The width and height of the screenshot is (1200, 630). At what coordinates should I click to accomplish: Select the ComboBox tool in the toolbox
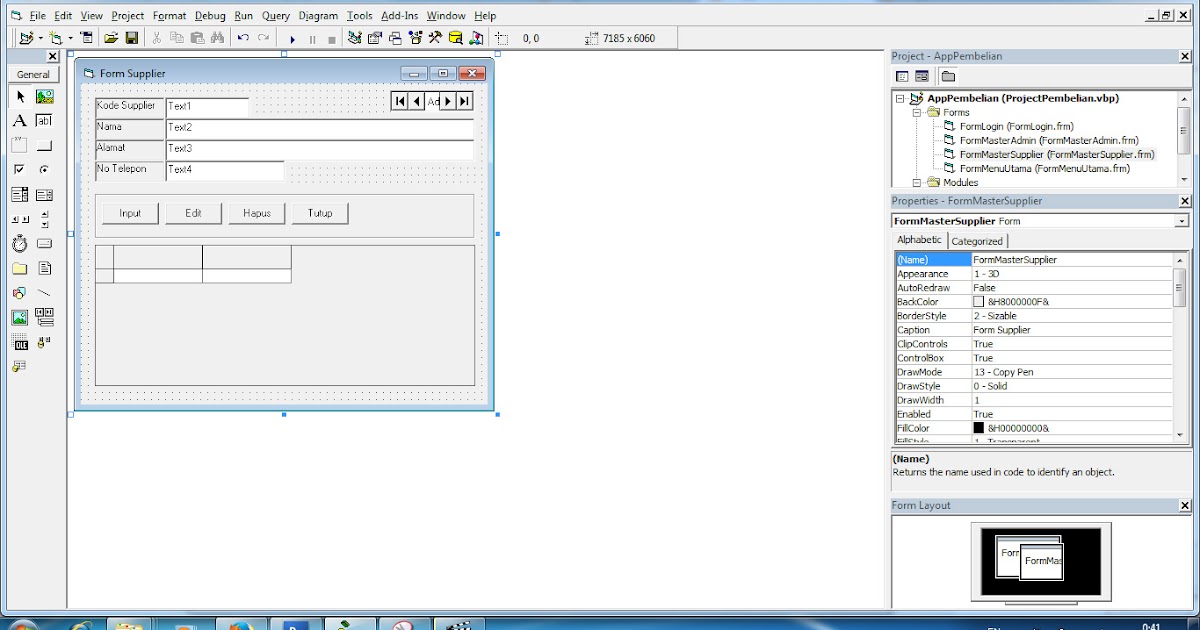tap(19, 193)
